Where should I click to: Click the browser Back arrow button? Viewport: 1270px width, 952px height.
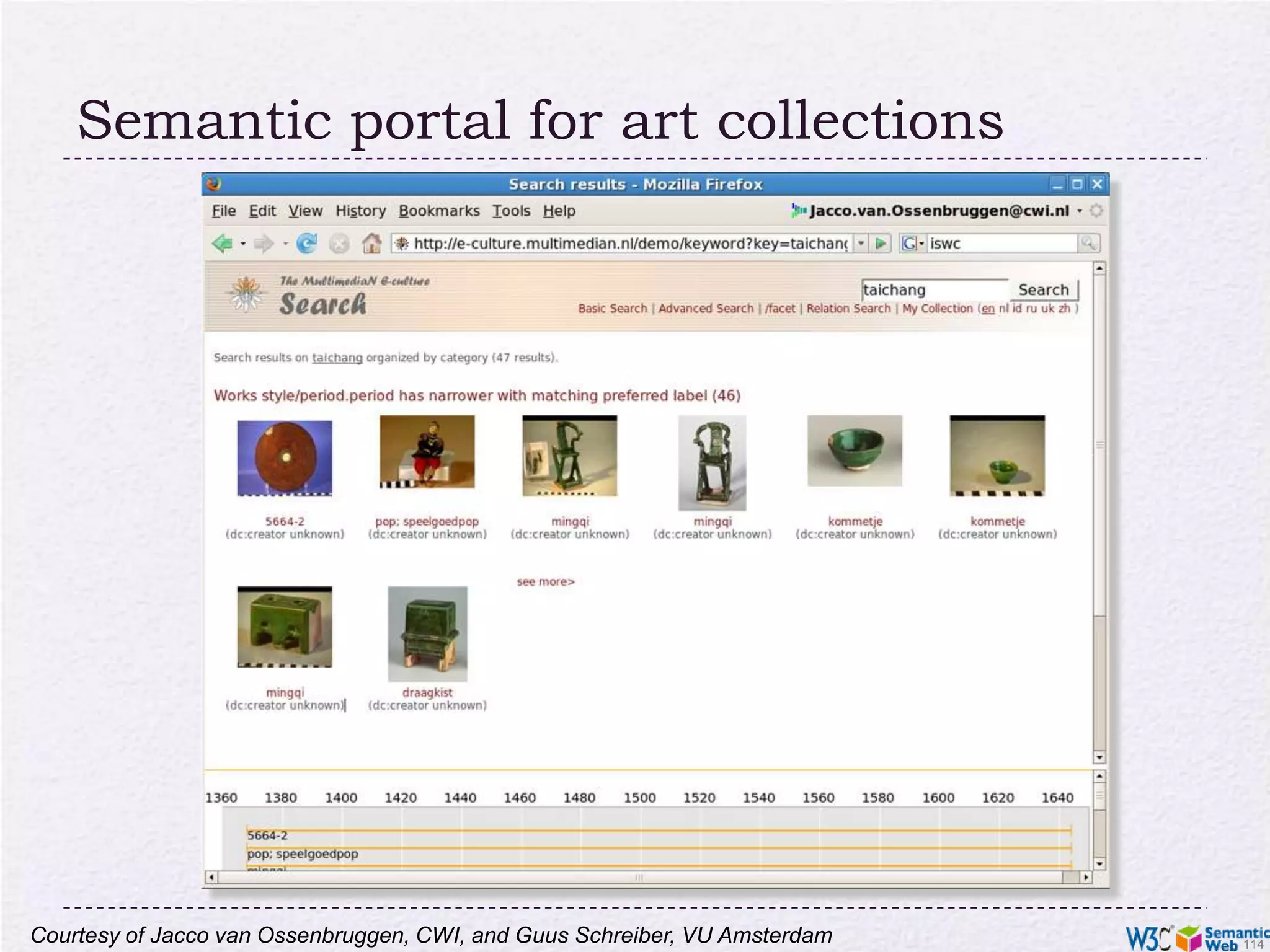pos(222,244)
